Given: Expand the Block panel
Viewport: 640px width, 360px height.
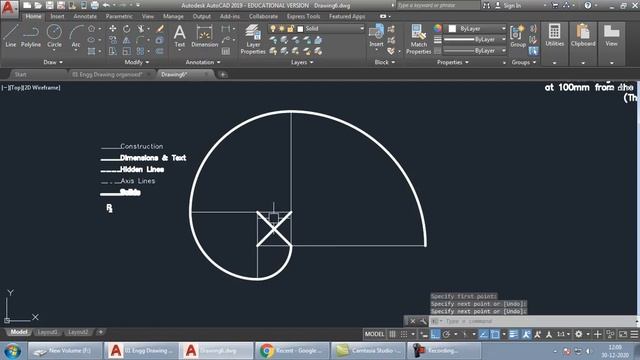Looking at the screenshot, I should pos(385,62).
